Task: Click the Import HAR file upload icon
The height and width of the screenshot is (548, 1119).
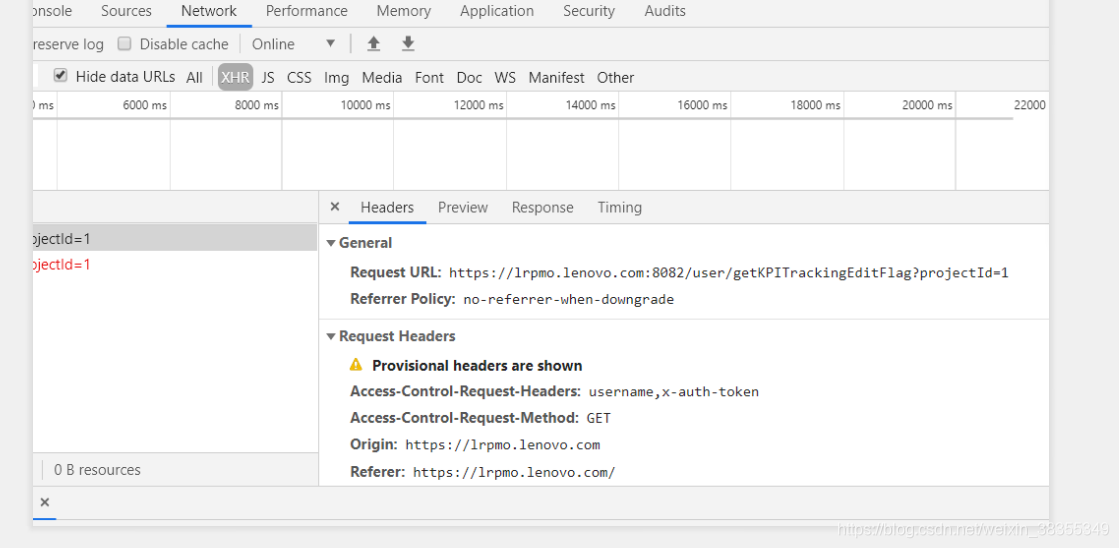Action: [x=373, y=44]
